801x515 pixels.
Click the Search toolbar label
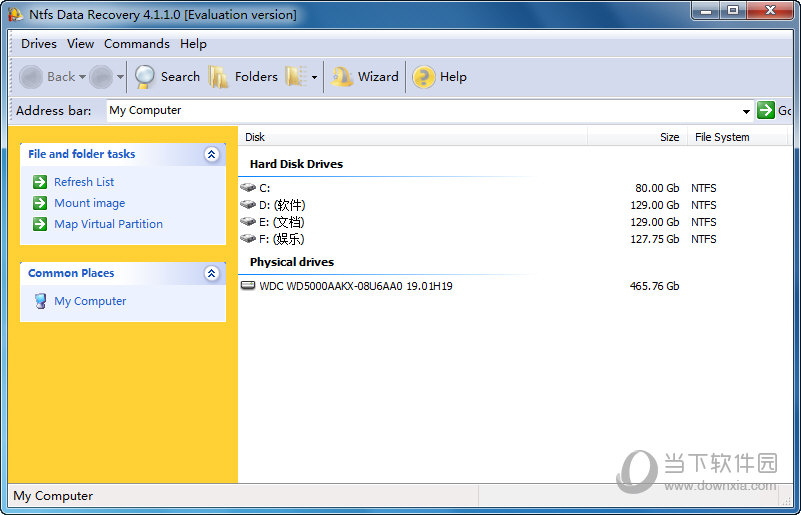click(x=180, y=77)
